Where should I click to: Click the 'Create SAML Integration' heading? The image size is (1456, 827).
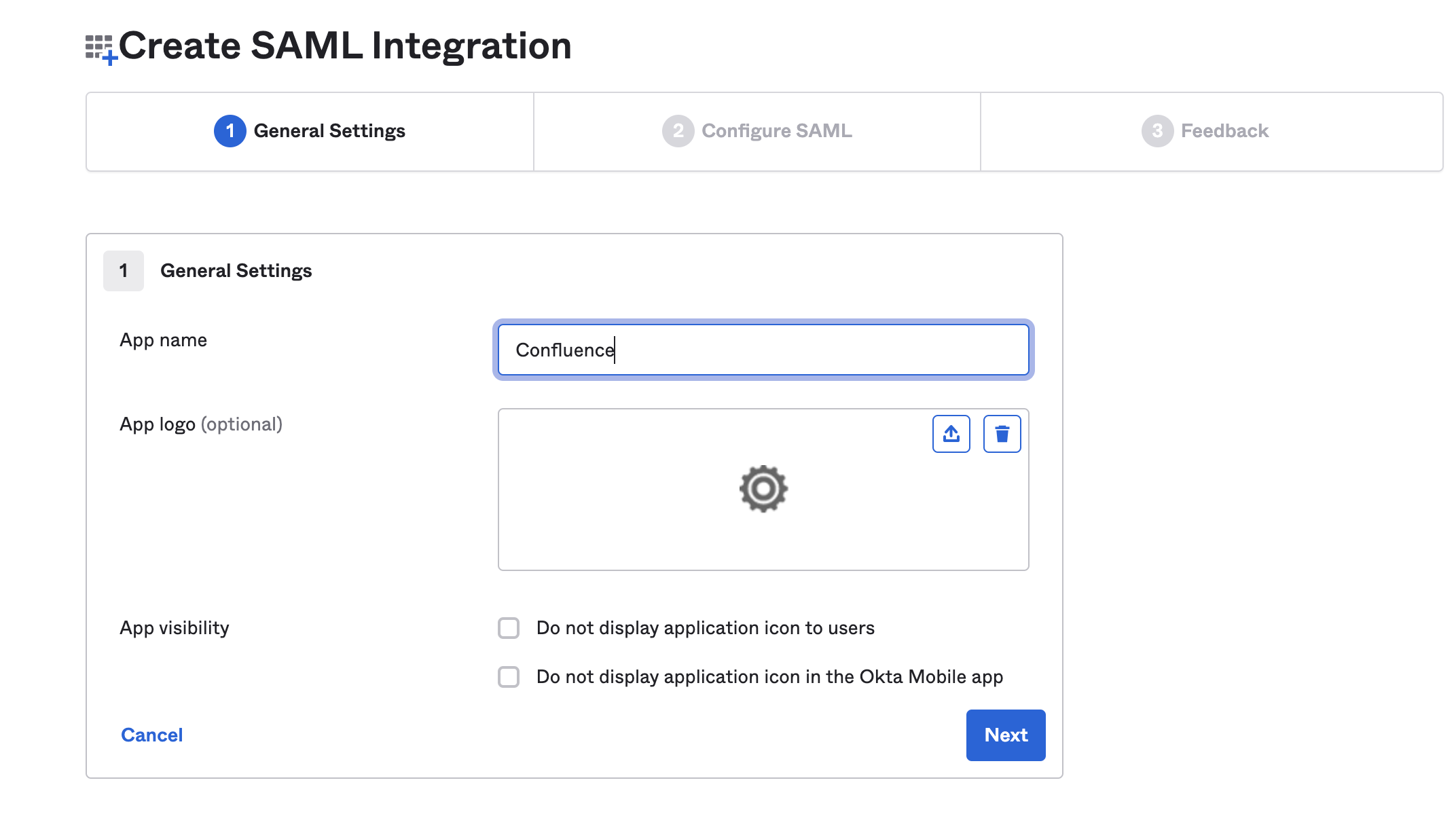(345, 46)
